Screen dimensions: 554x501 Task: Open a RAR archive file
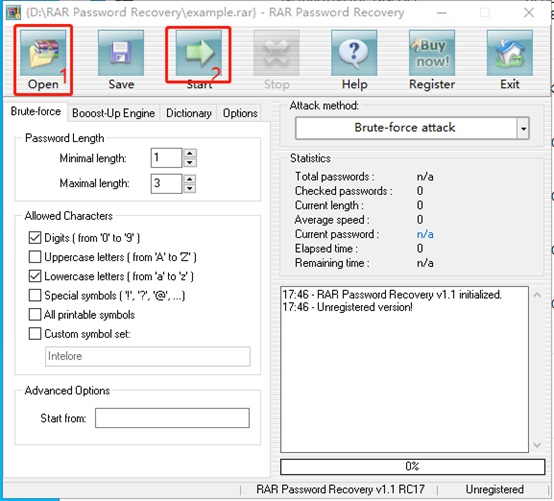pos(43,59)
